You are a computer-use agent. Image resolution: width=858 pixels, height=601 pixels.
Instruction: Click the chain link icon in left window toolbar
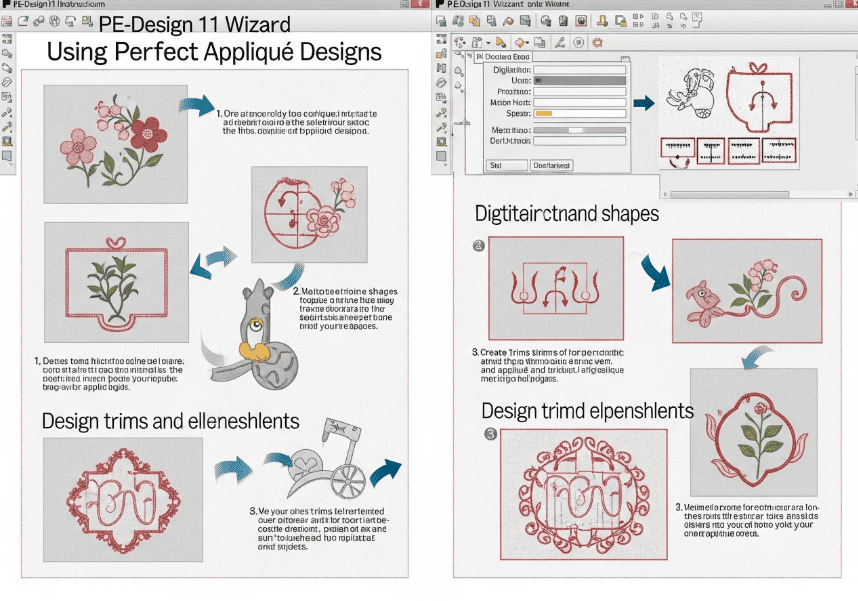38,21
